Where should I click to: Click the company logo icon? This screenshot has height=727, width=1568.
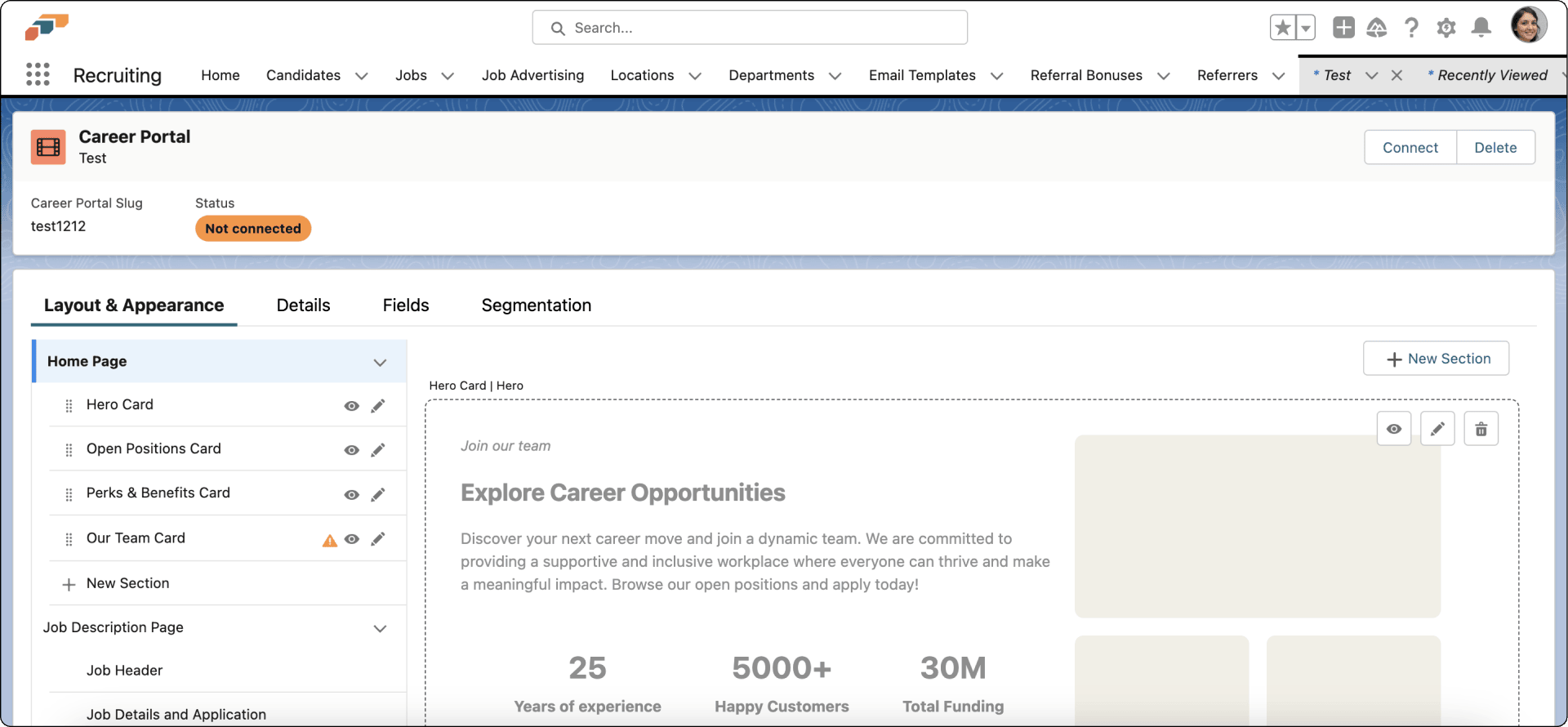click(x=47, y=27)
